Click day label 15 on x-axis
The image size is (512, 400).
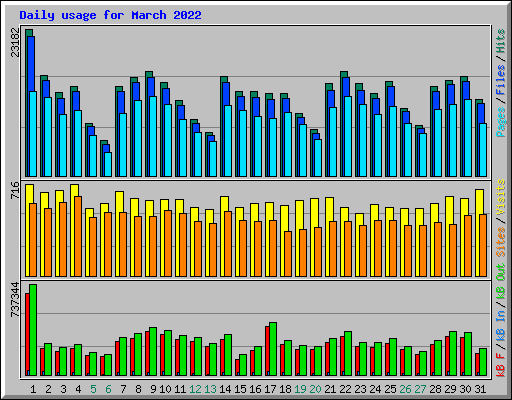(240, 389)
